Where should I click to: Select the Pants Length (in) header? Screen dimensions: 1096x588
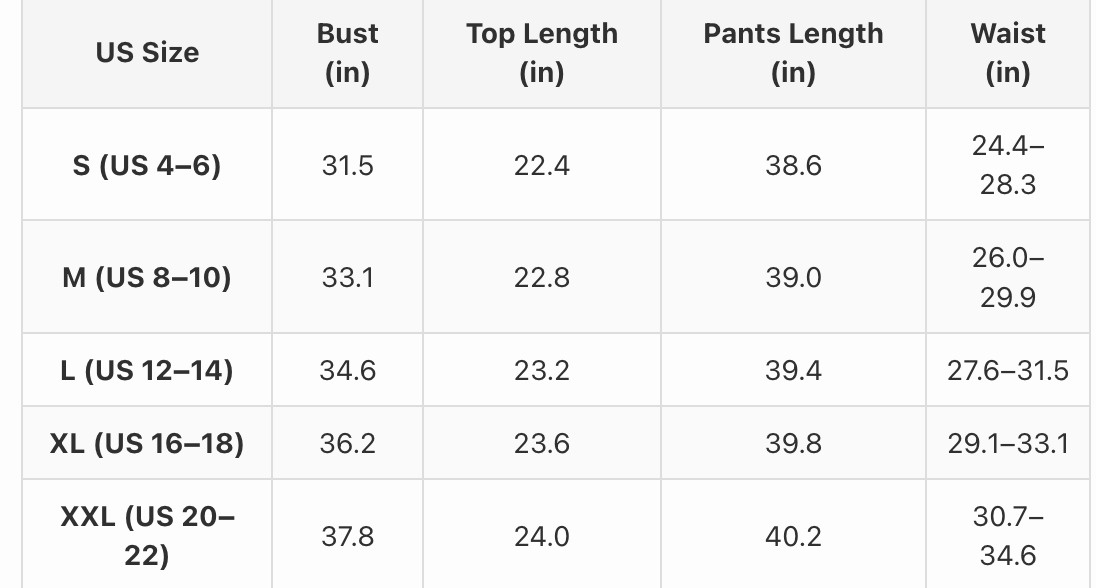(793, 52)
